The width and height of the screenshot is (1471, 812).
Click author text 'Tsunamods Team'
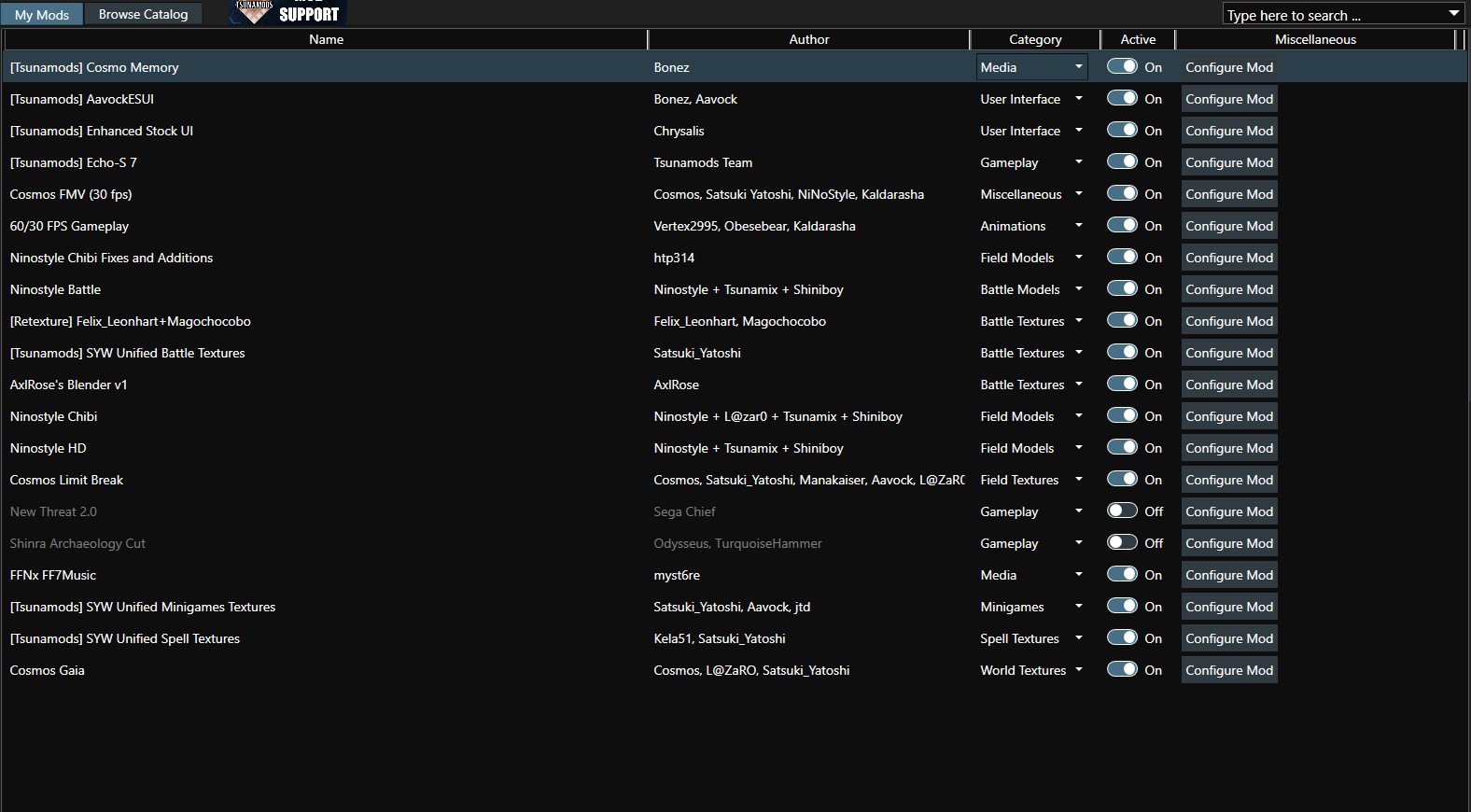tap(703, 162)
